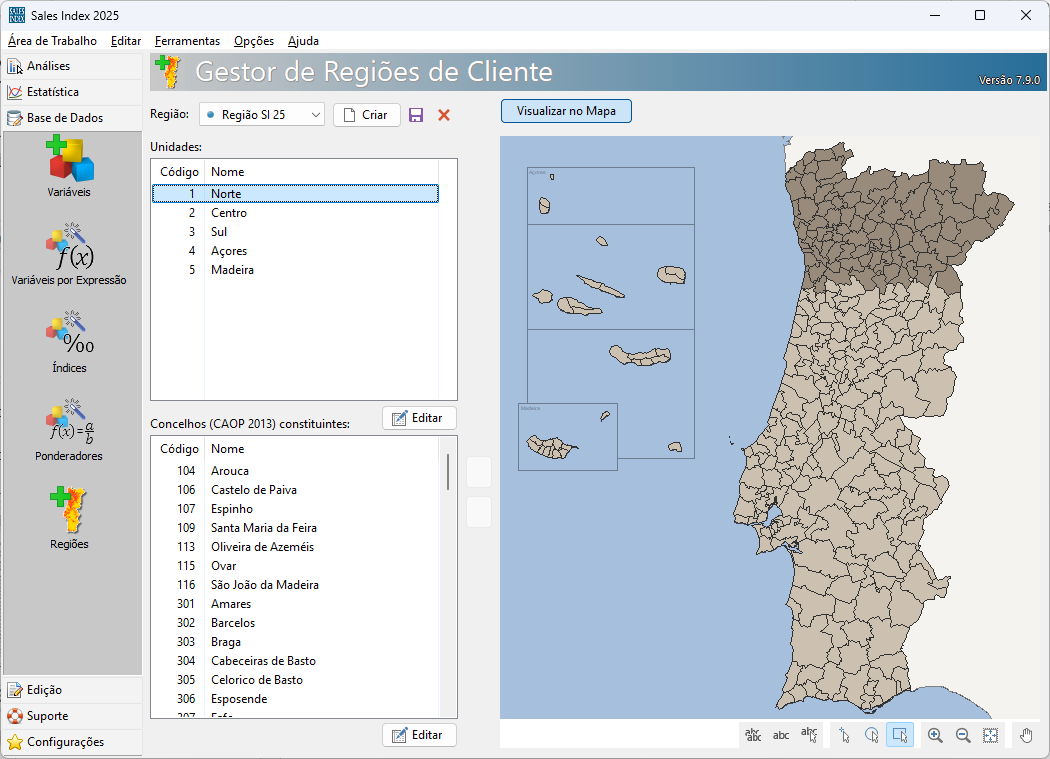Zoom out of the map
This screenshot has height=759, width=1050.
(963, 735)
